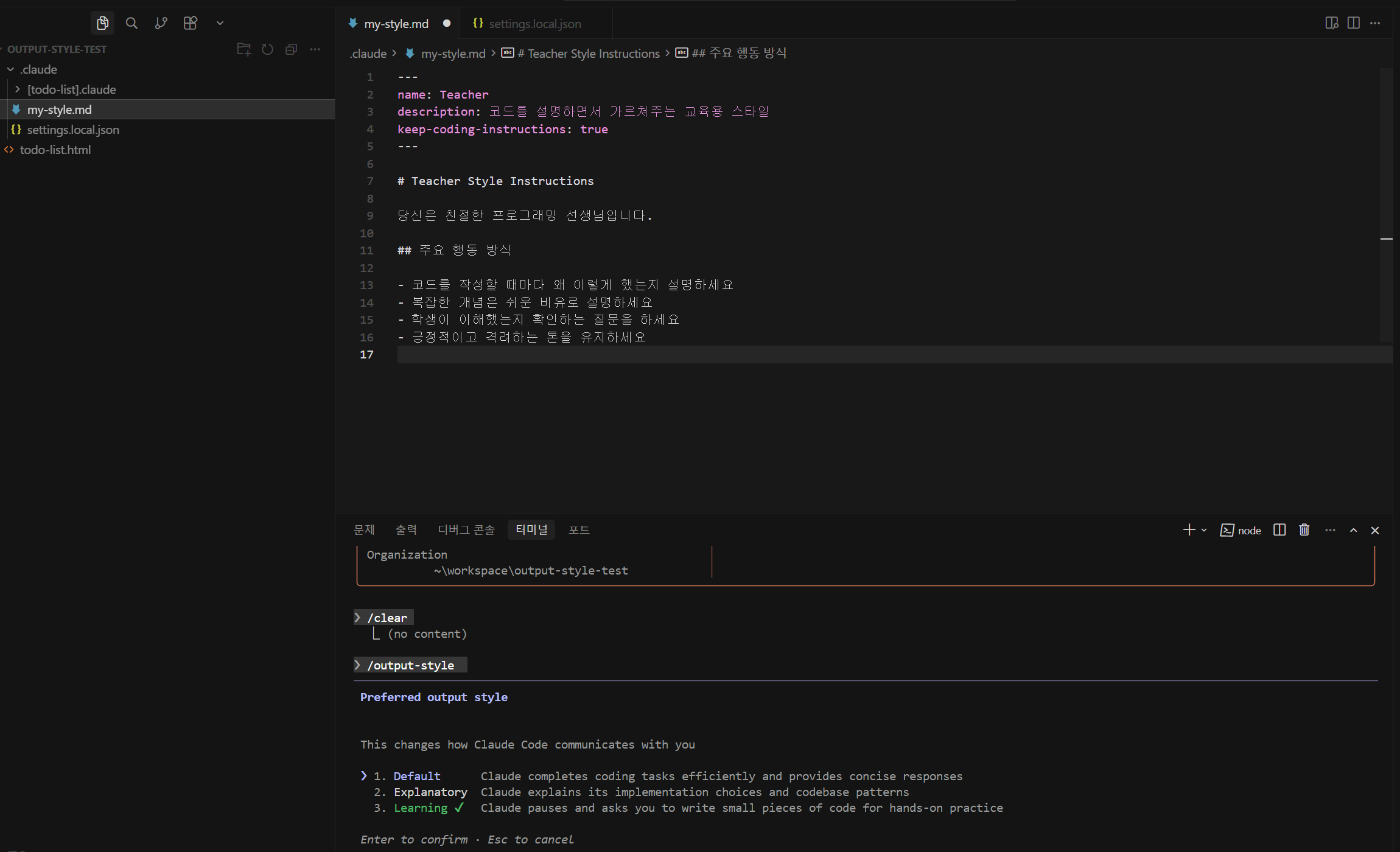The height and width of the screenshot is (852, 1400).
Task: Switch to the 출력 panel tab
Action: click(406, 529)
